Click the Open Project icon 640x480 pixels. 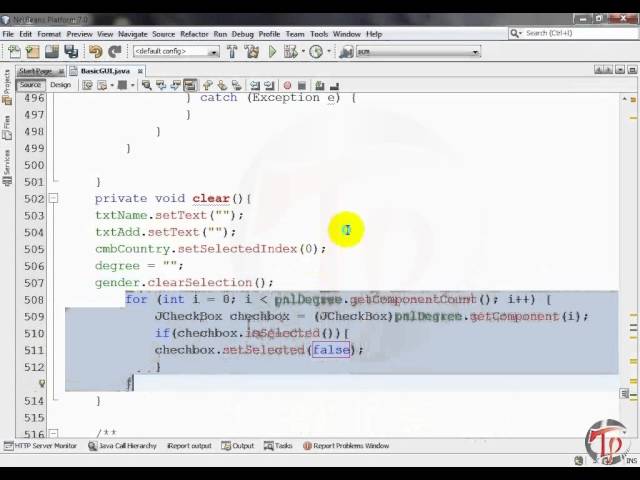click(52, 51)
